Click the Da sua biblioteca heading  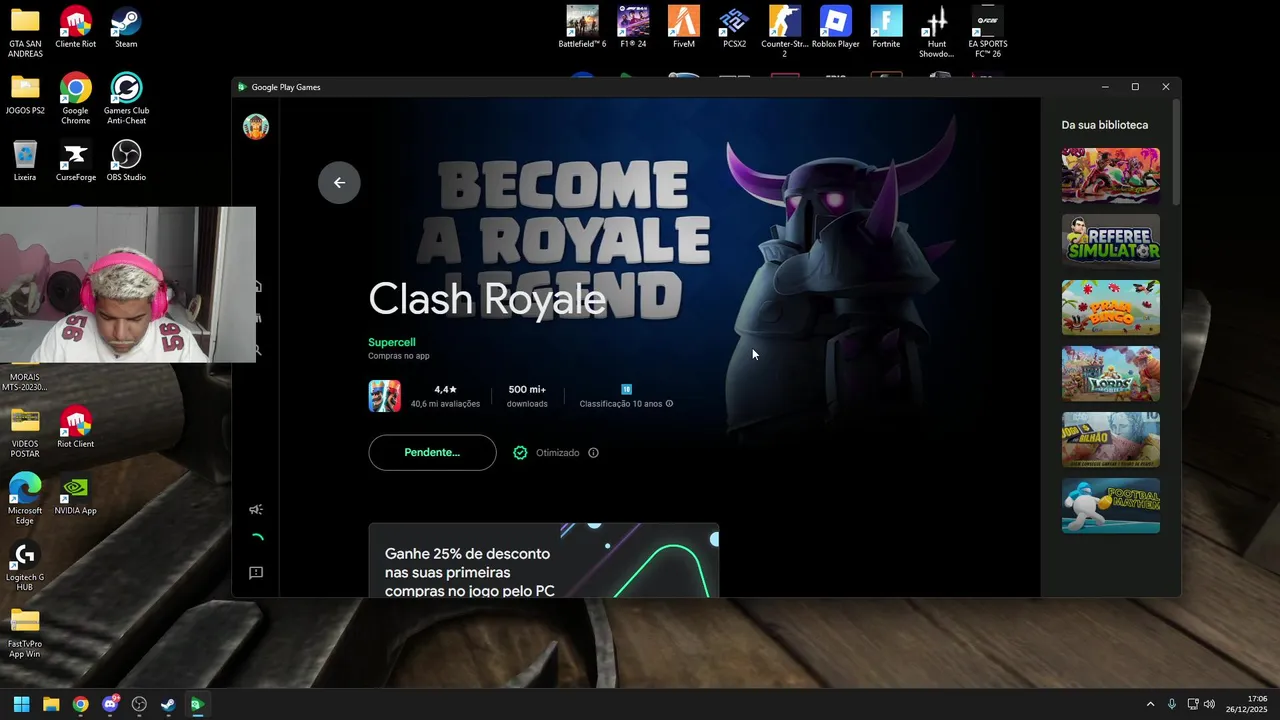point(1105,125)
